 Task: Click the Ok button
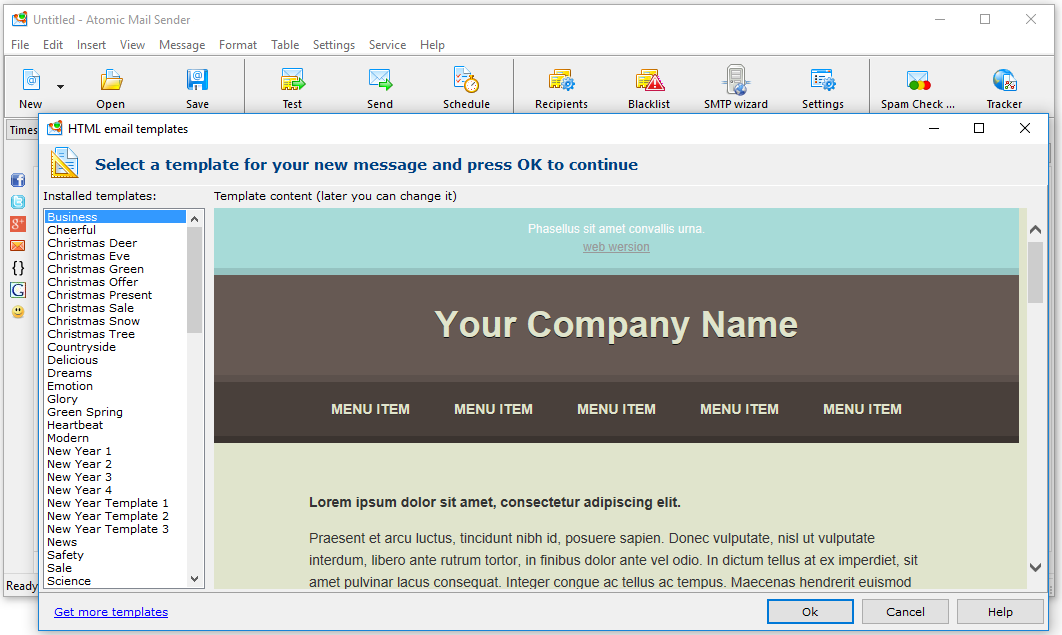pos(810,612)
